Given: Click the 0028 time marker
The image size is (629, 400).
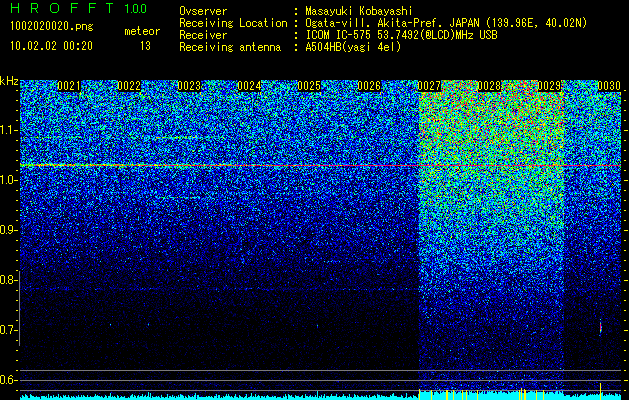Looking at the screenshot, I should point(489,86).
